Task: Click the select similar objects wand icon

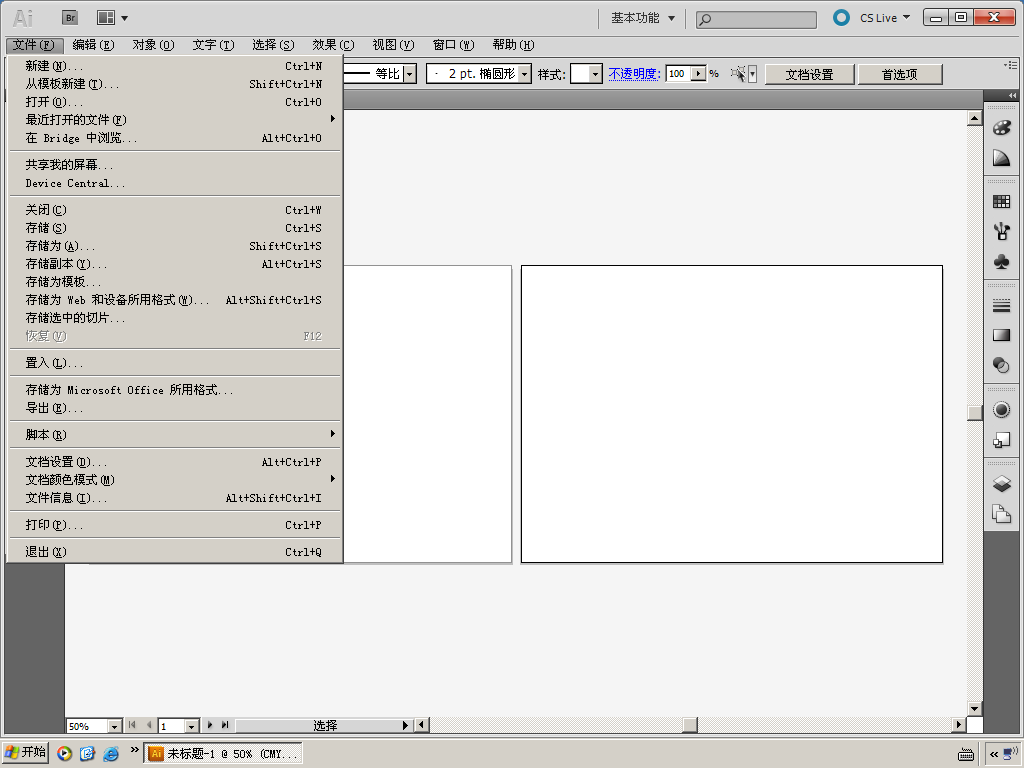Action: (738, 74)
